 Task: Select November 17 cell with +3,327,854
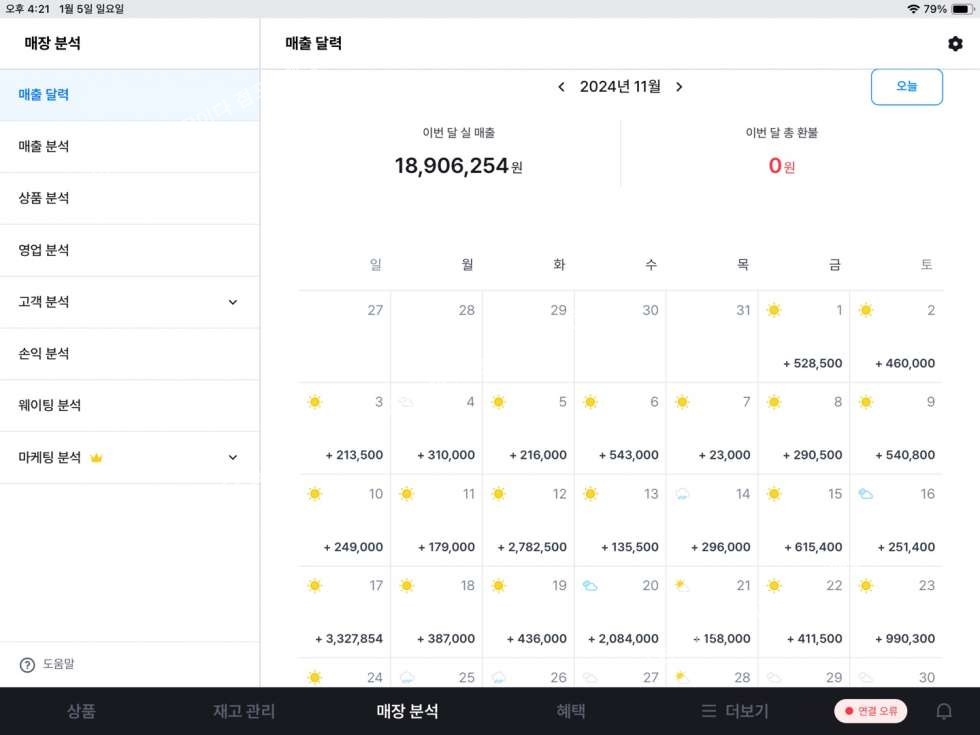click(344, 612)
